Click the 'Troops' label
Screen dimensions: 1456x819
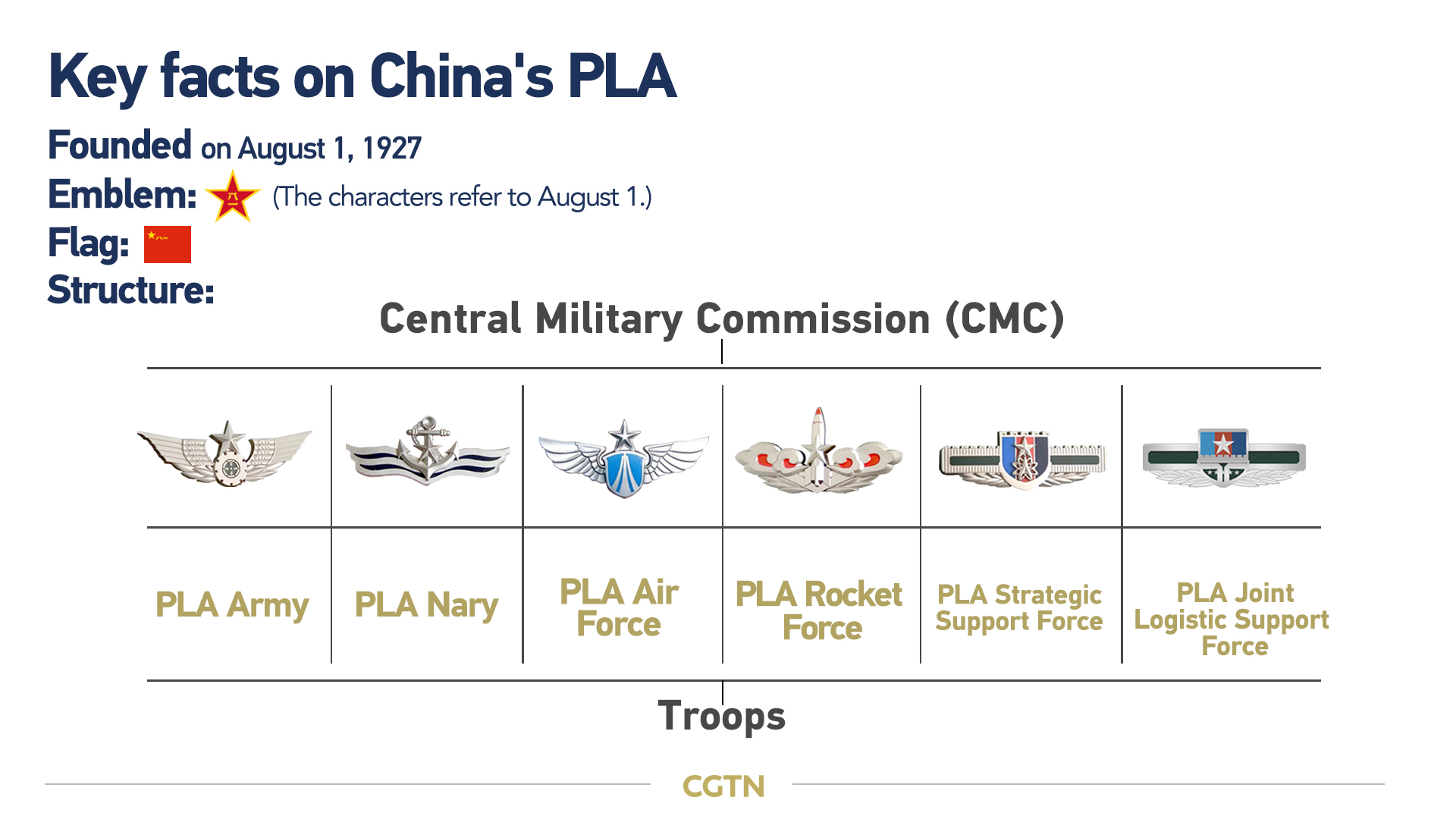click(x=722, y=716)
